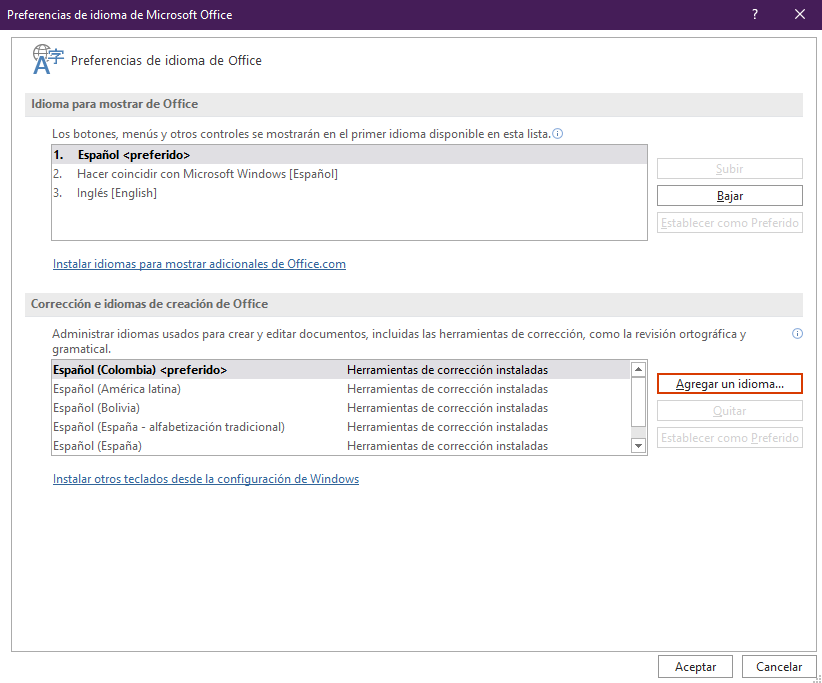Select Español (España - alfabetización tradicional) row
822x683 pixels.
tap(341, 426)
